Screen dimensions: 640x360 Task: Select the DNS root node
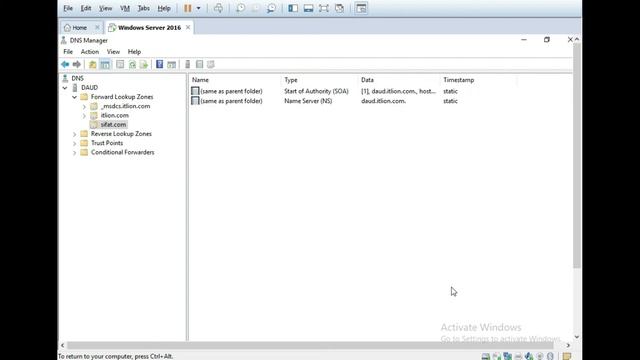tap(78, 78)
